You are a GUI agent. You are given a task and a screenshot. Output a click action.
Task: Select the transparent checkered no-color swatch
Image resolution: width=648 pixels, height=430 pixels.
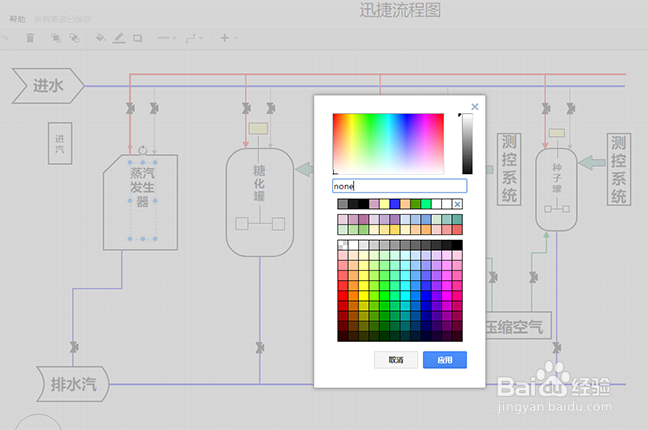[343, 245]
